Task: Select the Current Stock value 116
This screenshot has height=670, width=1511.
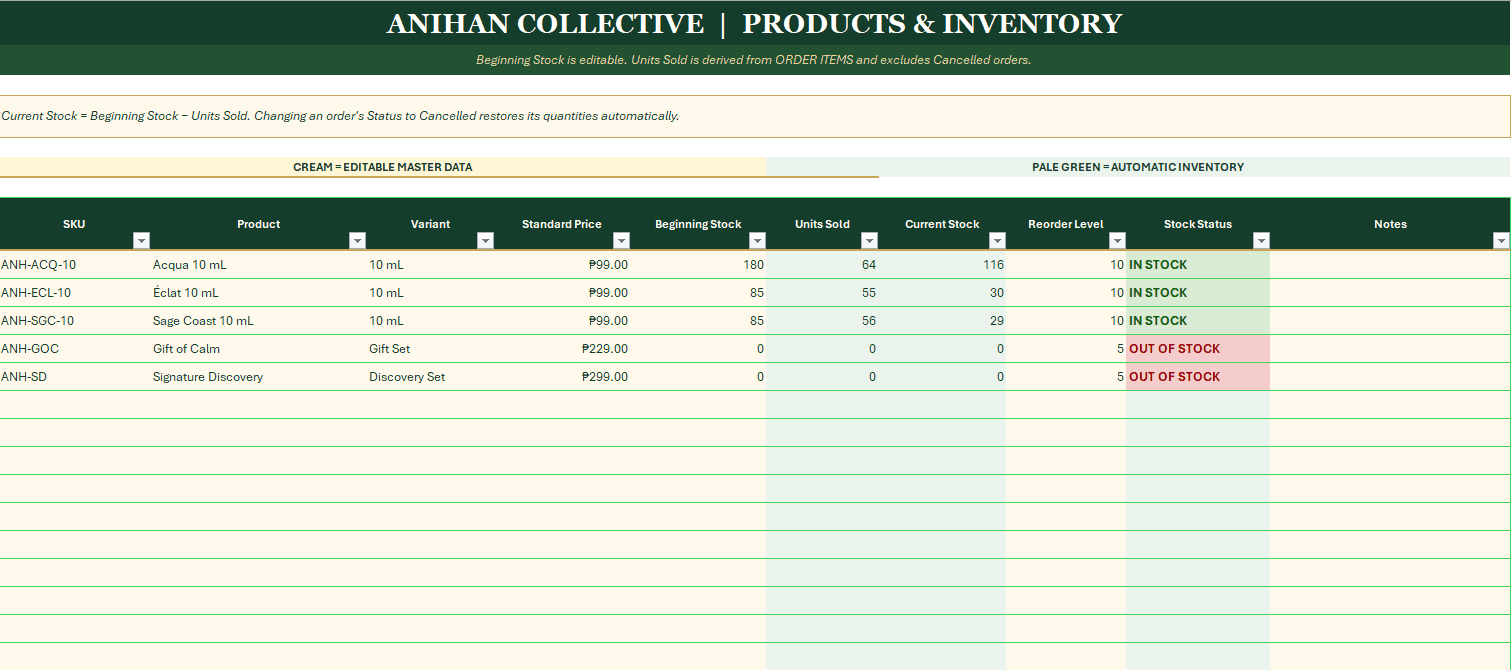Action: tap(942, 265)
